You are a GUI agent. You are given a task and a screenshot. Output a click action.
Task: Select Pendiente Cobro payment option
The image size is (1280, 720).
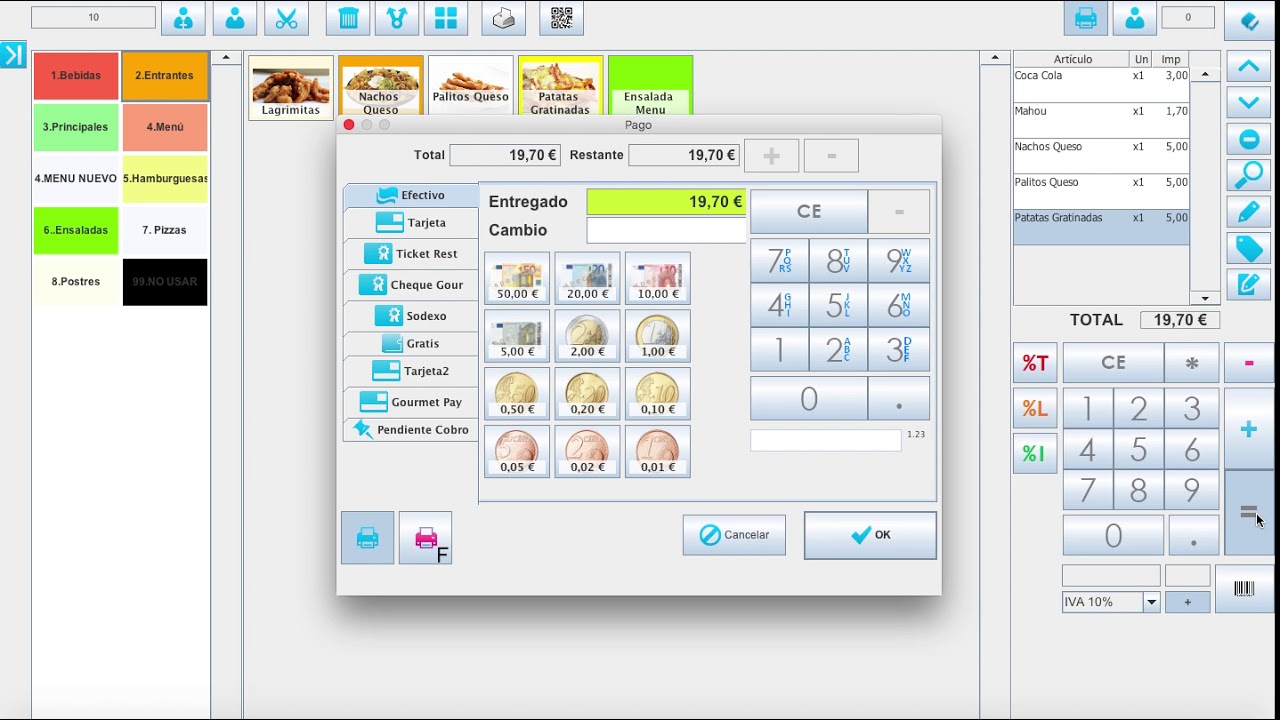[x=411, y=429]
